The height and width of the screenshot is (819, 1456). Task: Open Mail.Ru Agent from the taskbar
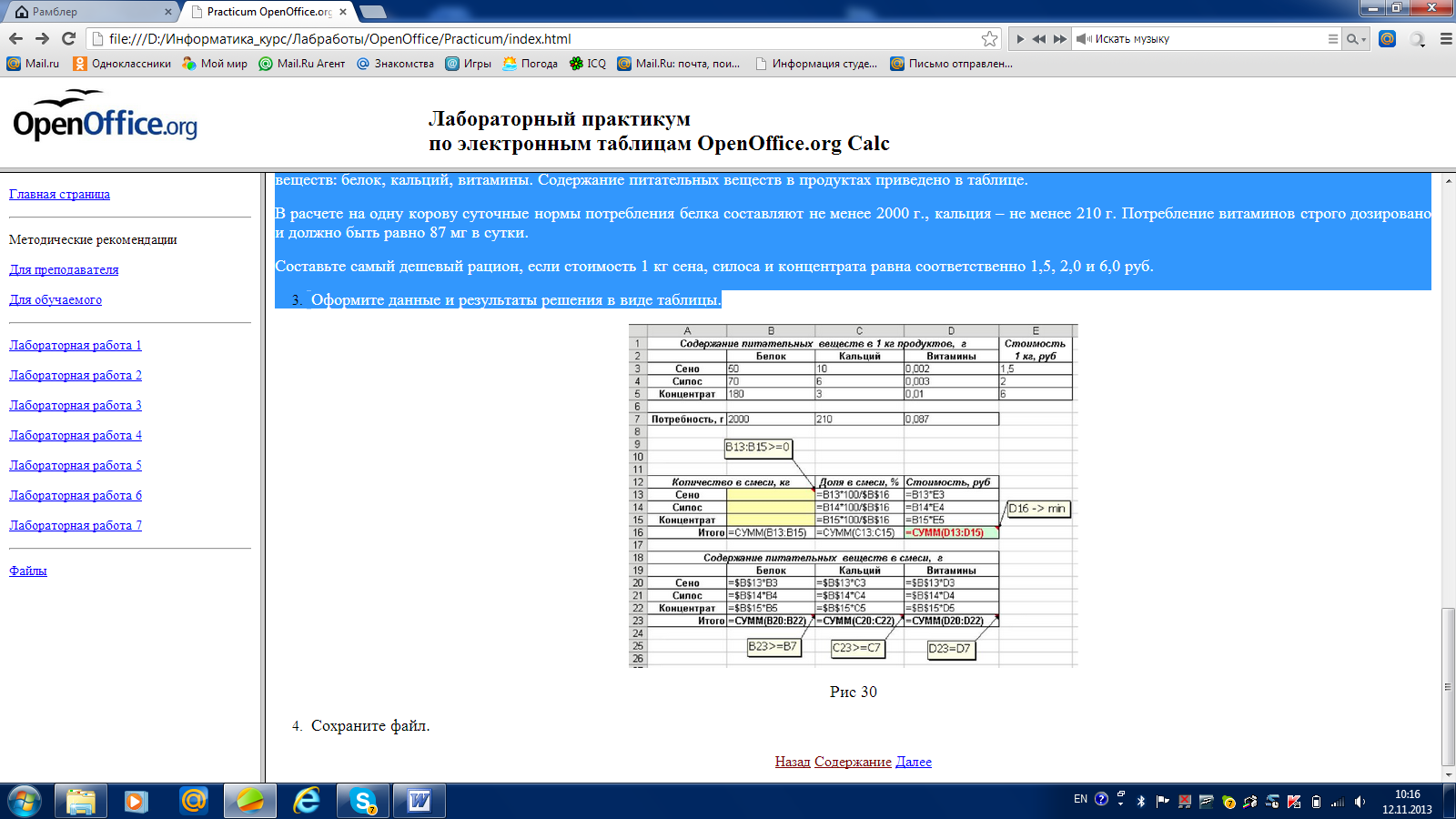tap(193, 801)
